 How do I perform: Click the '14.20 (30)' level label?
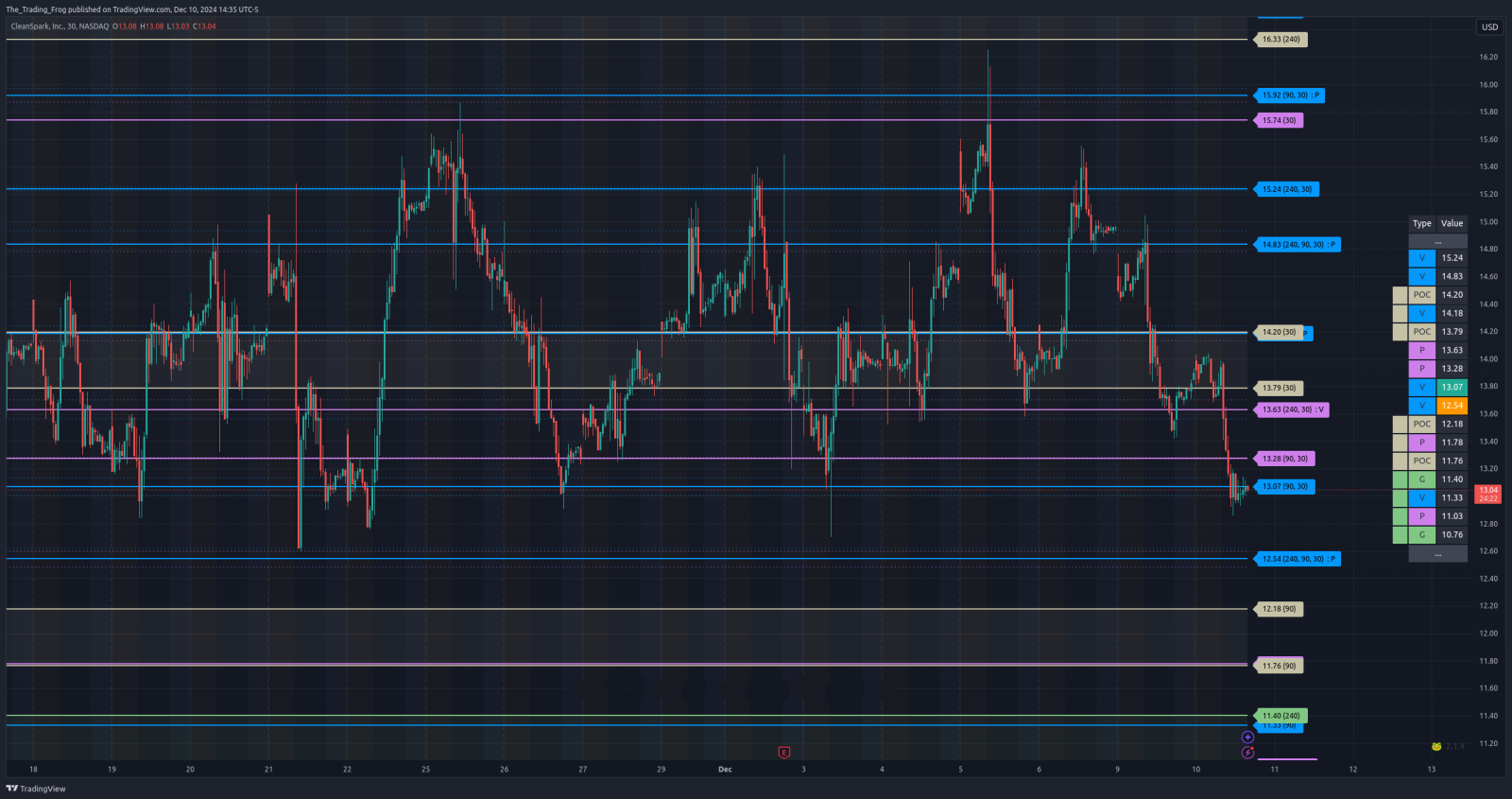point(1279,332)
